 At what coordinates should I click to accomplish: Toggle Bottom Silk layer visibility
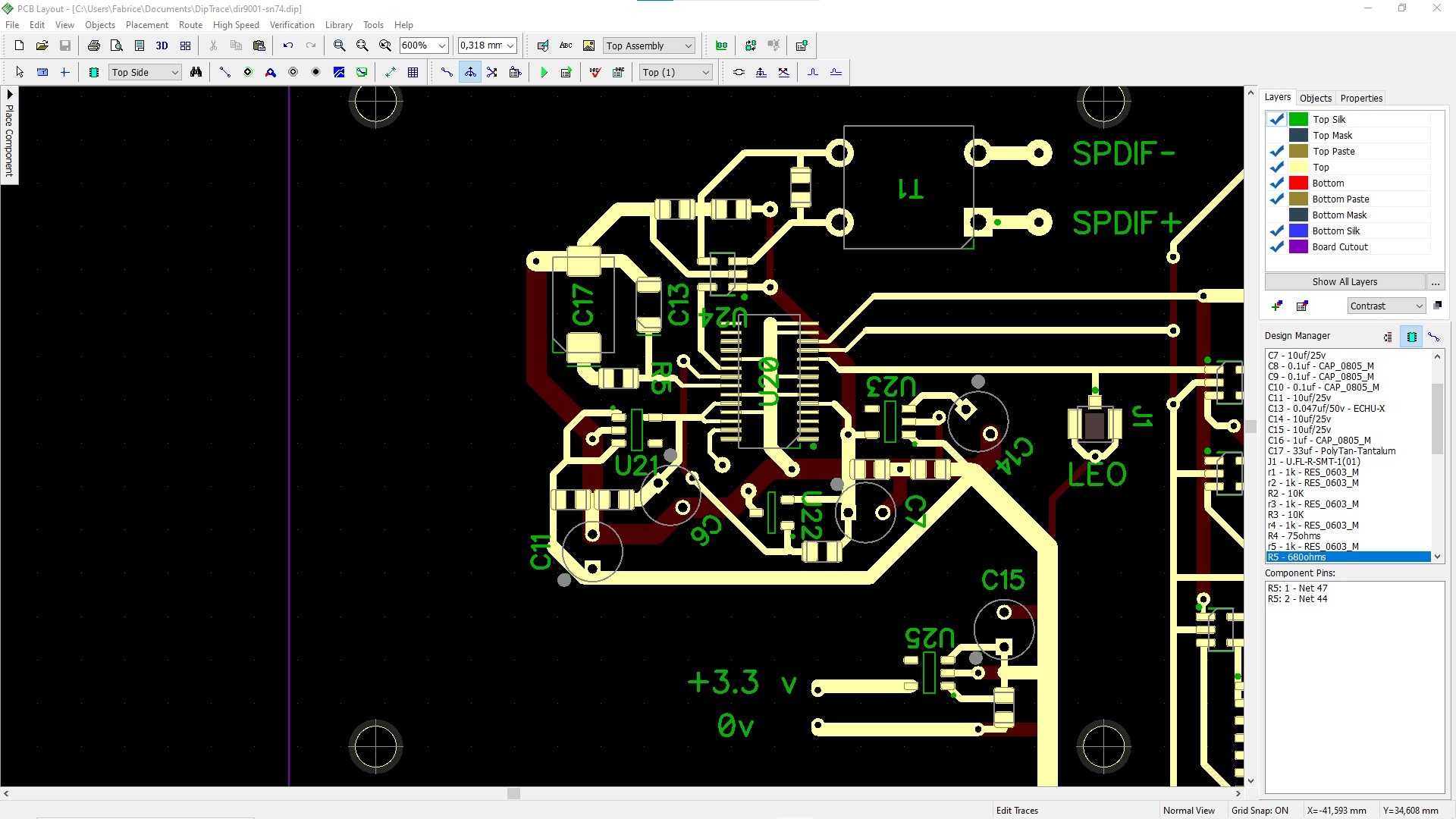[1276, 231]
